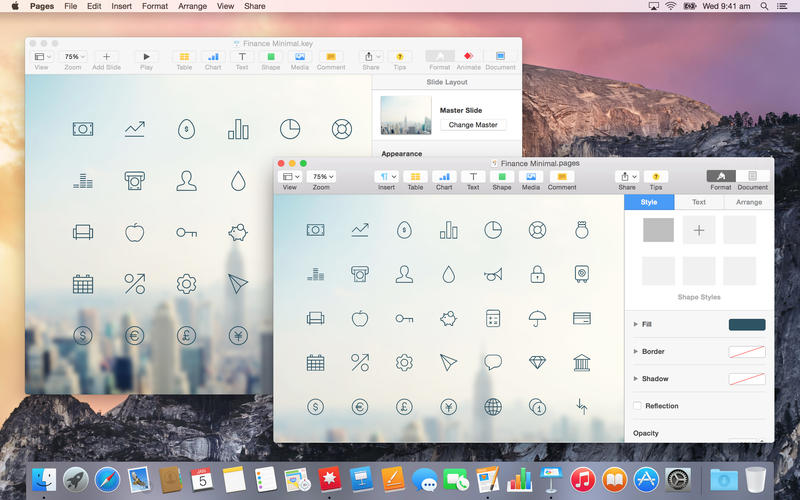
Task: Switch to the Arrange tab in inspector
Action: tap(749, 202)
